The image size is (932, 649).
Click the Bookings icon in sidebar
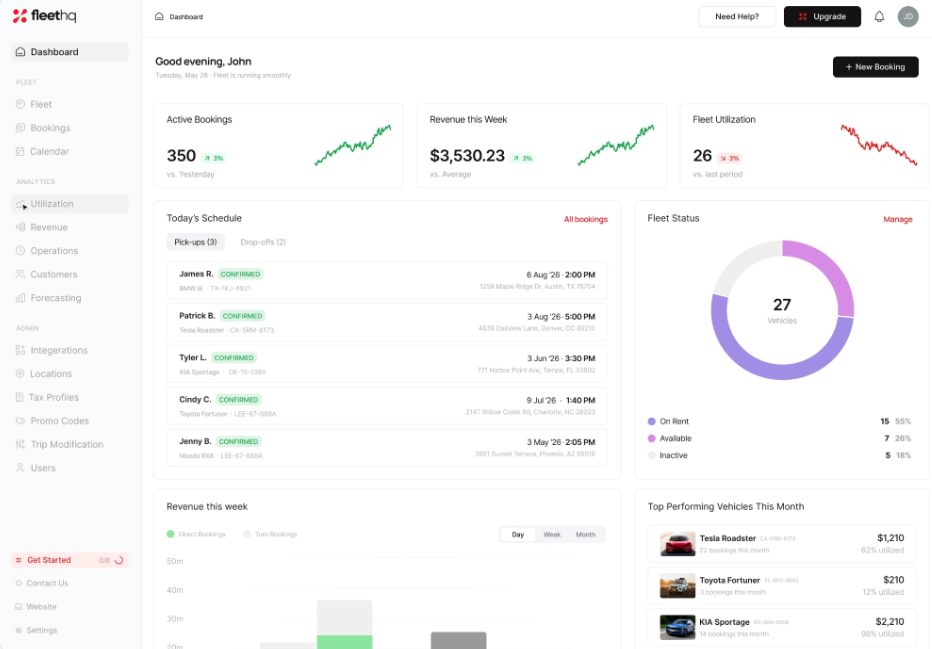[20, 128]
